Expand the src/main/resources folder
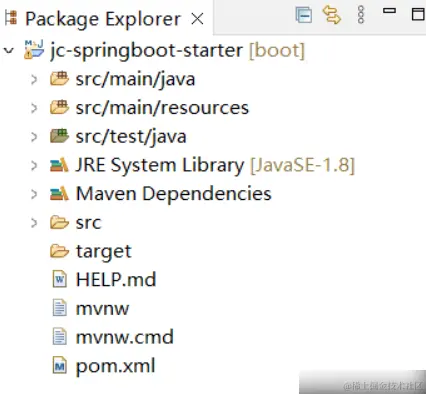426x394 pixels. pyautogui.click(x=34, y=108)
